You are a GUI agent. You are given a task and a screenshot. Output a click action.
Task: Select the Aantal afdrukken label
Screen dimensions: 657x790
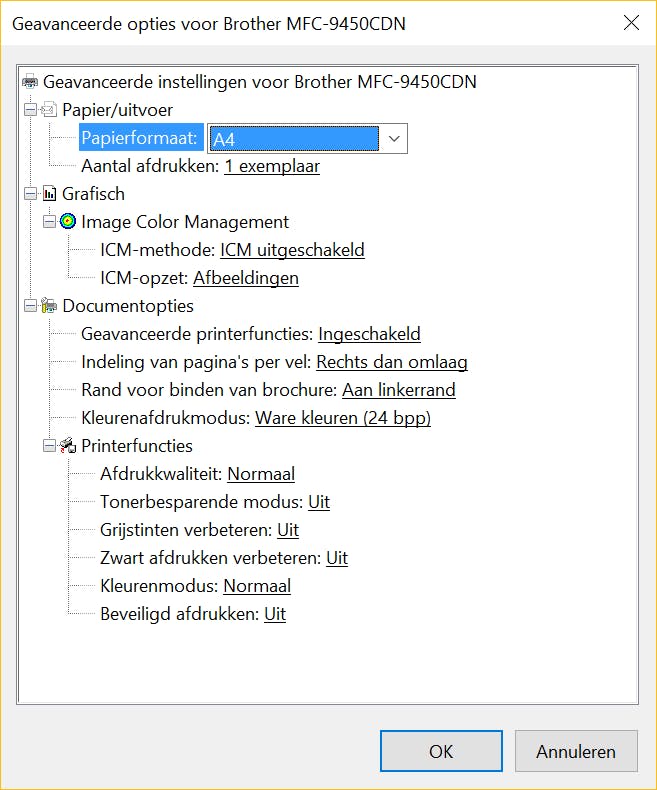pos(150,166)
